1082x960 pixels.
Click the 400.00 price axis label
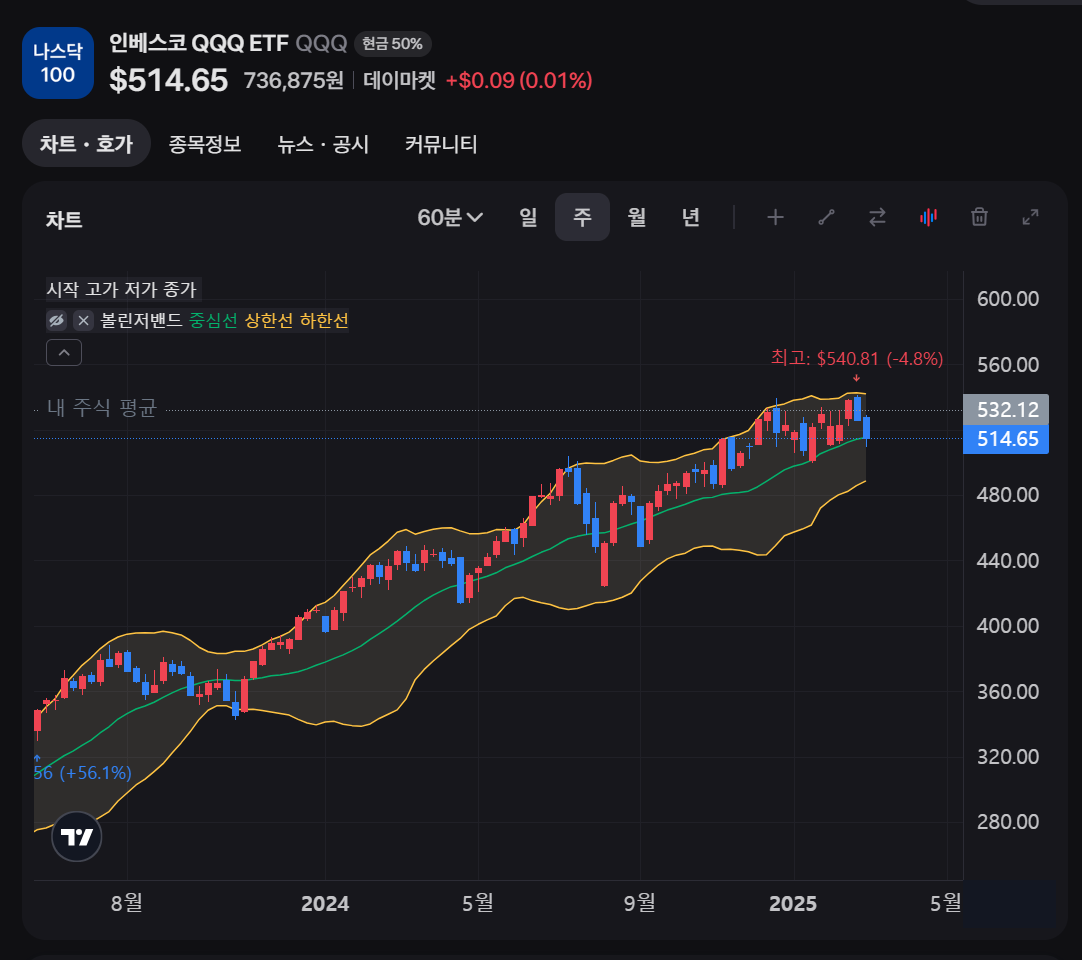tap(1007, 626)
